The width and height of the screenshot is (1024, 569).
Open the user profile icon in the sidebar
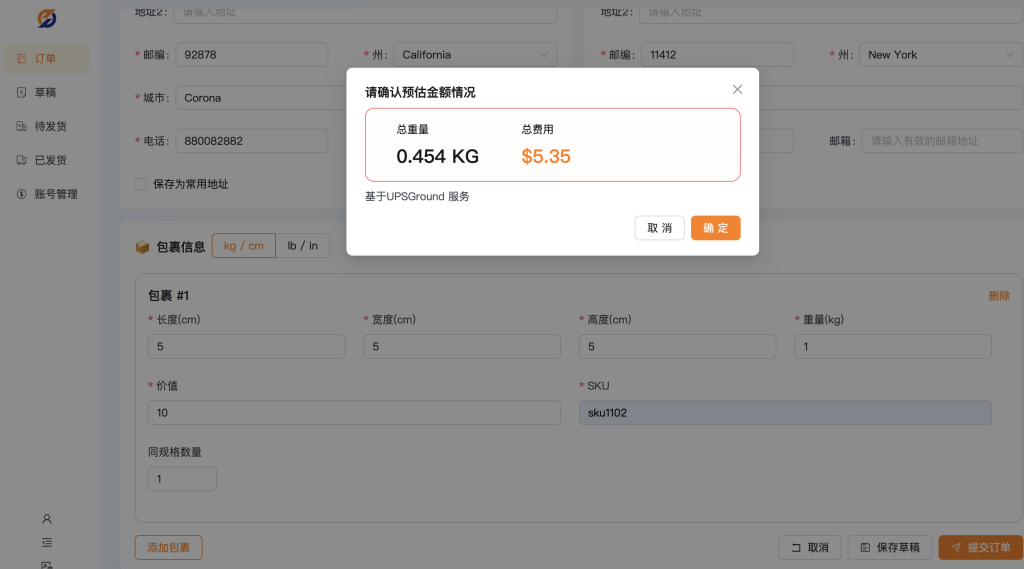[47, 519]
